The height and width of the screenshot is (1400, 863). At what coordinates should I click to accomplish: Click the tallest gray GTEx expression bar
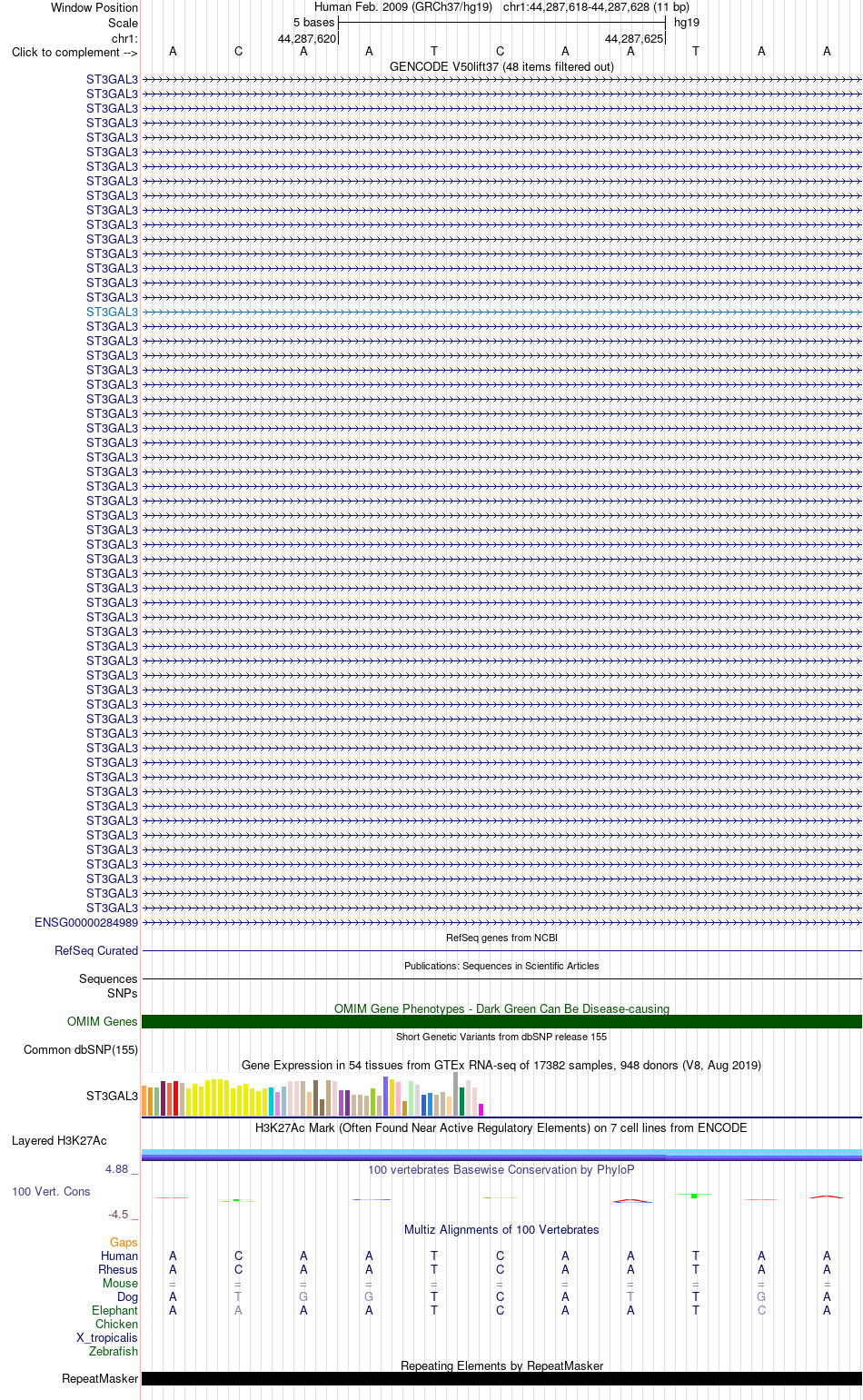pos(456,1094)
